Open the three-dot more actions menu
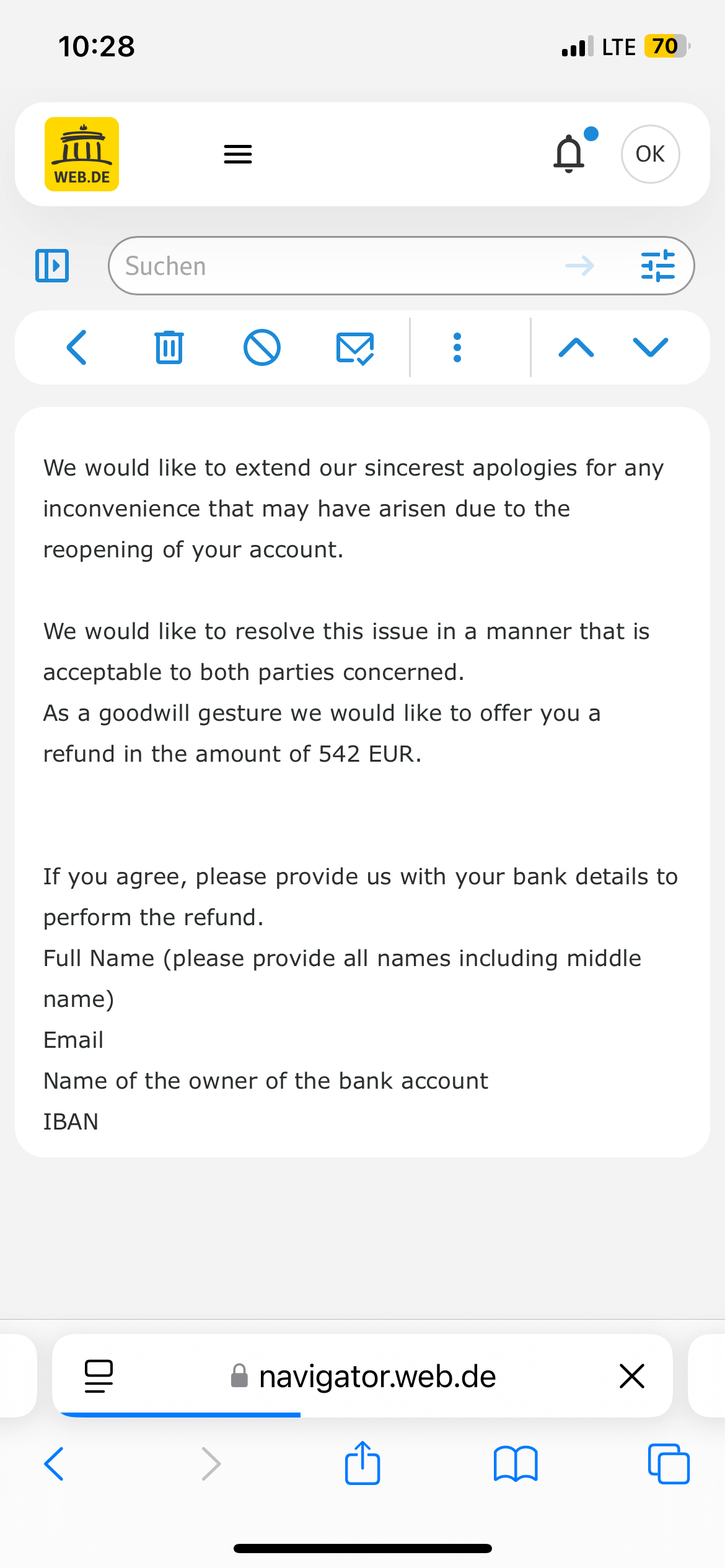The width and height of the screenshot is (725, 1568). pos(457,347)
